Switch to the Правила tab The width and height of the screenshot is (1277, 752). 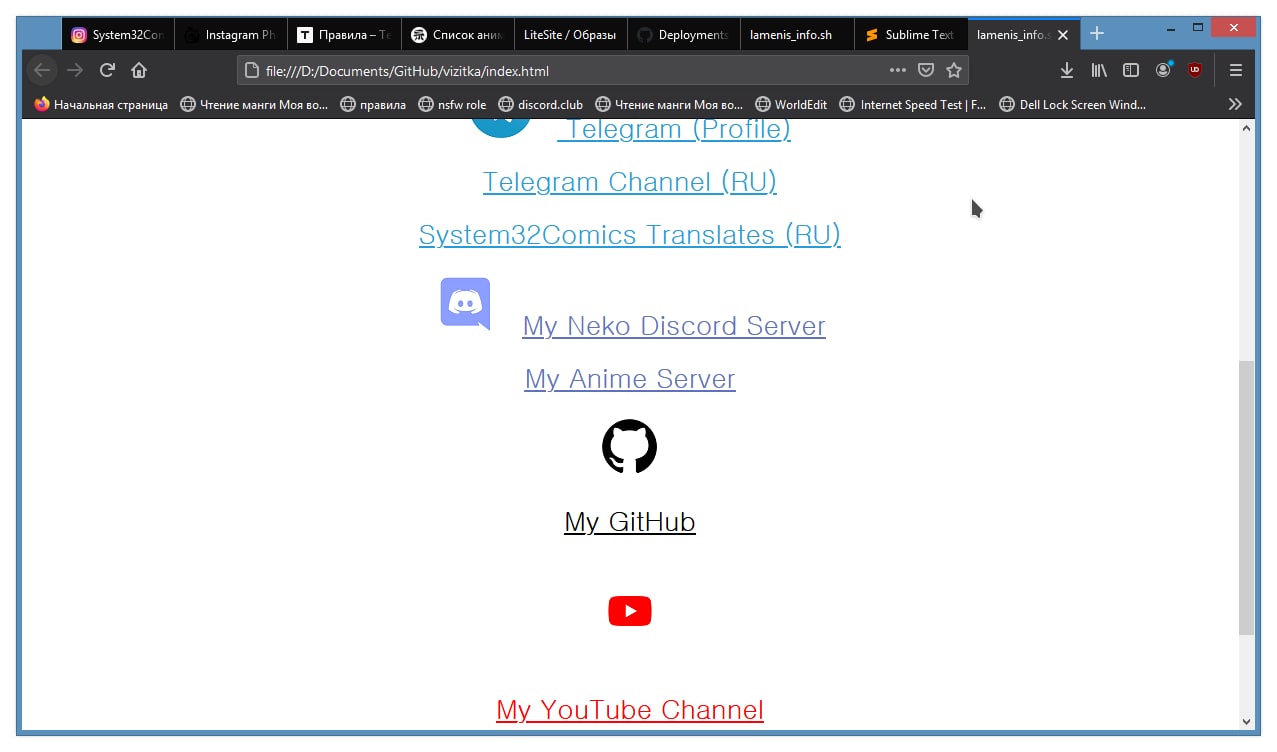pos(344,34)
